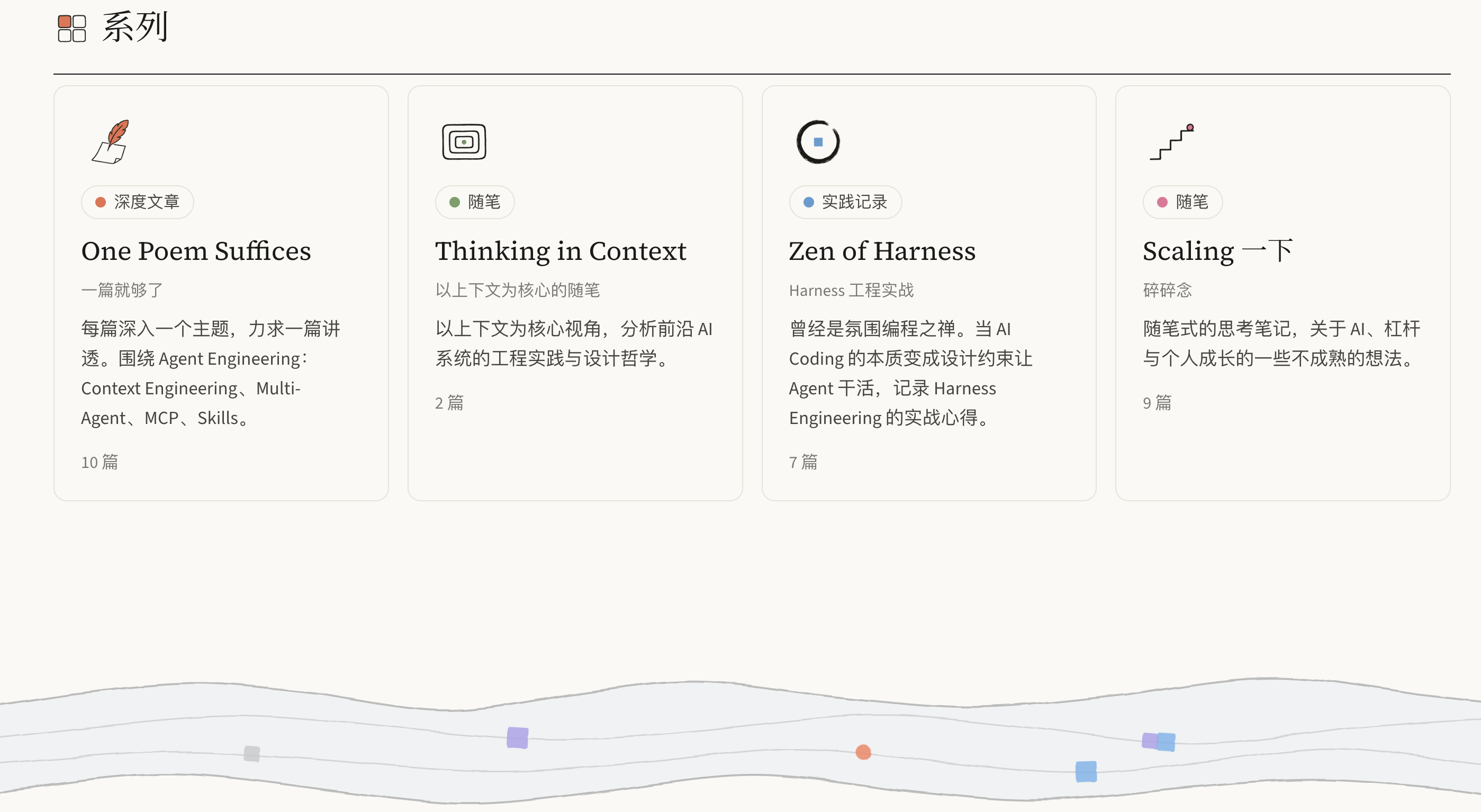
Task: Select the 实践记录 tag badge
Action: tap(845, 202)
